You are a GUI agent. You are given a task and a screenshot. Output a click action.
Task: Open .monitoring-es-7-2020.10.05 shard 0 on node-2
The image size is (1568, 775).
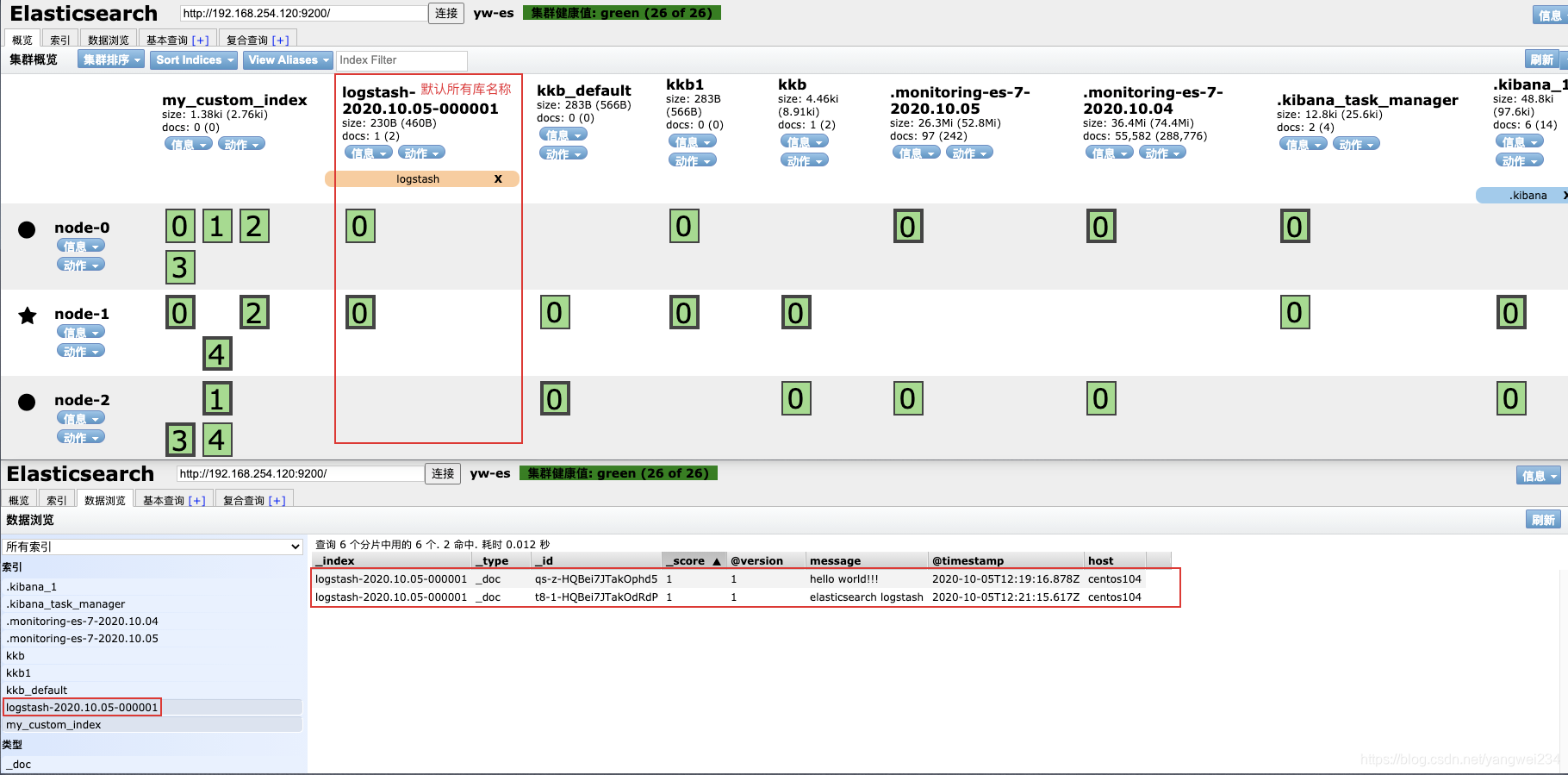coord(908,399)
